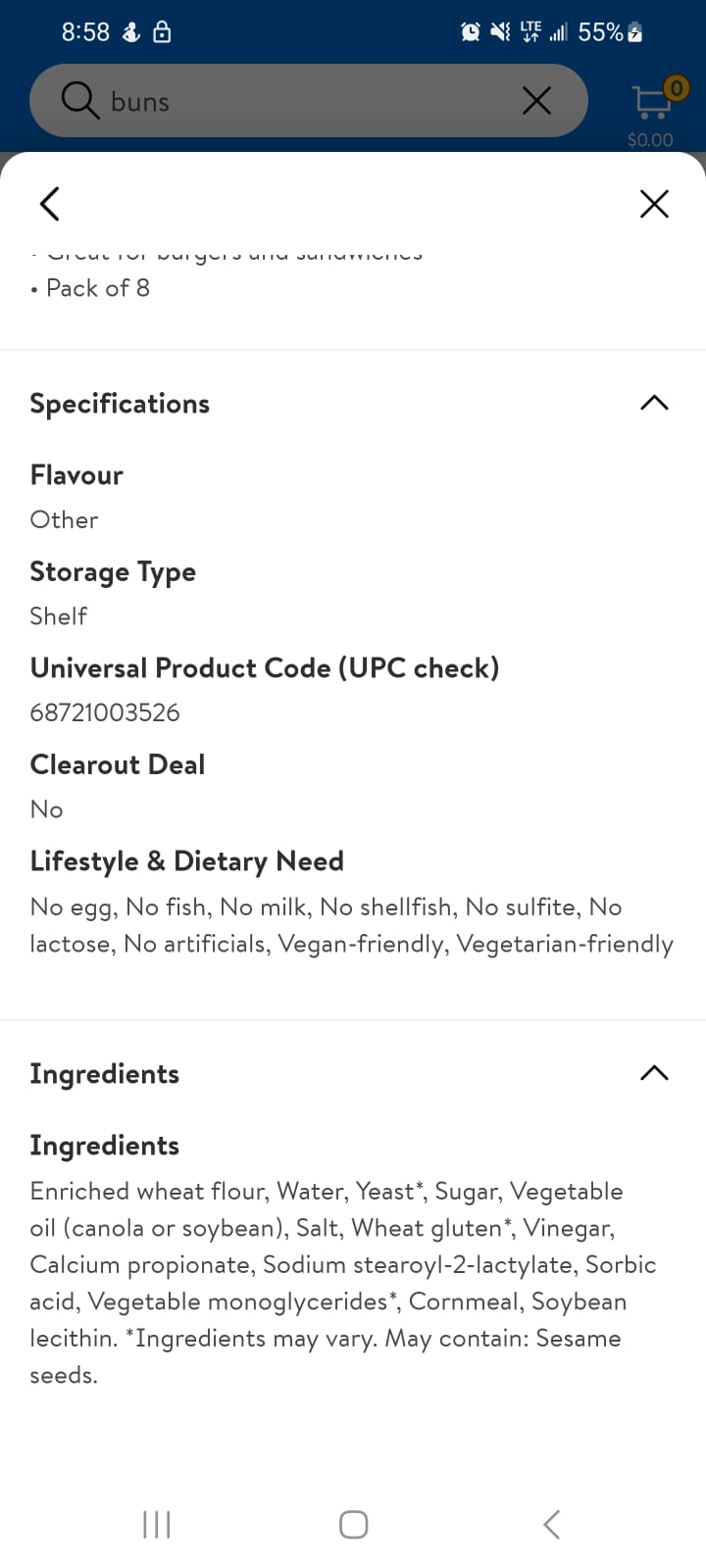Viewport: 706px width, 1568px height.
Task: Collapse the Specifications section
Action: [654, 403]
